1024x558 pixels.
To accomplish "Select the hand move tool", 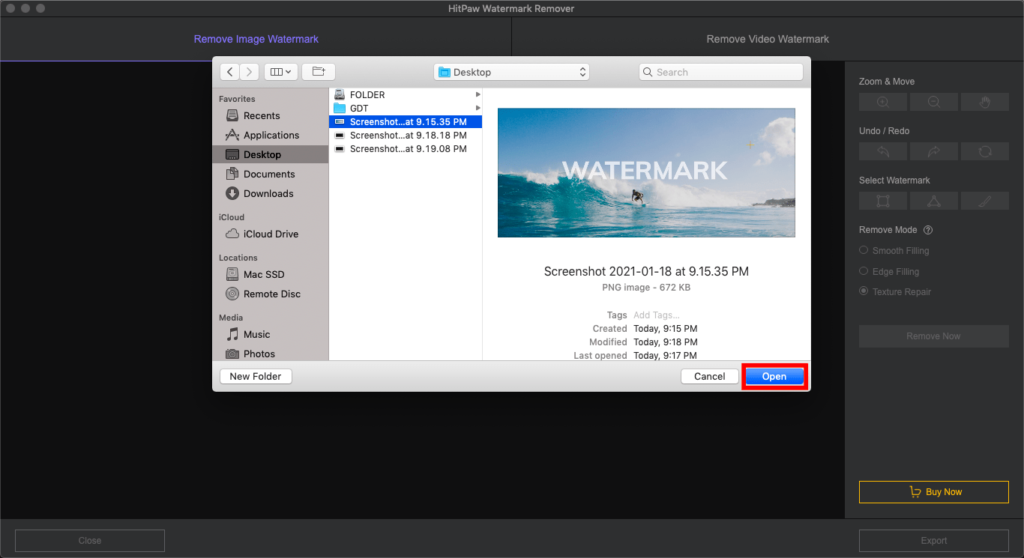I will (x=985, y=103).
